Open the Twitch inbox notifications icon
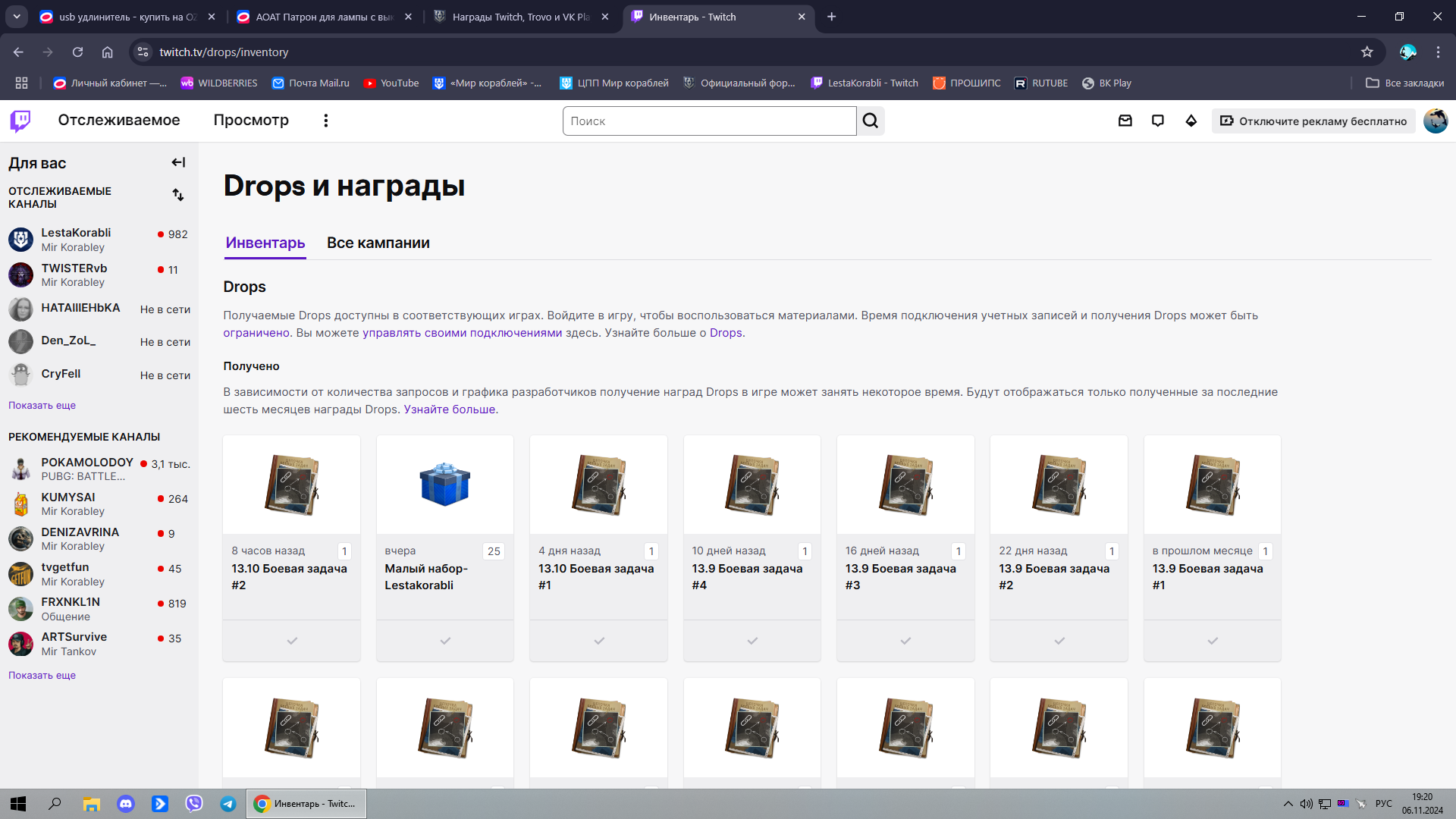Image resolution: width=1456 pixels, height=819 pixels. pyautogui.click(x=1125, y=121)
